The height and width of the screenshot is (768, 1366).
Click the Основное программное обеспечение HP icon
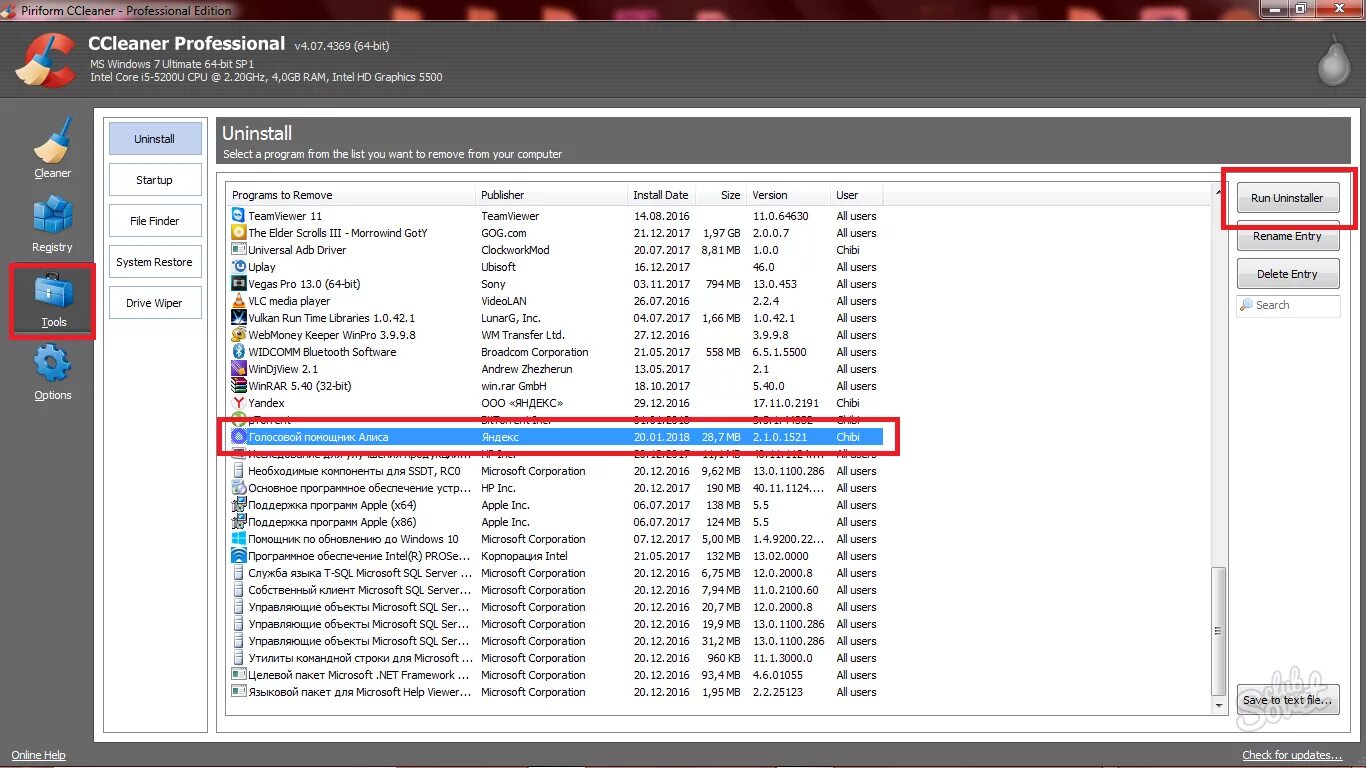238,488
